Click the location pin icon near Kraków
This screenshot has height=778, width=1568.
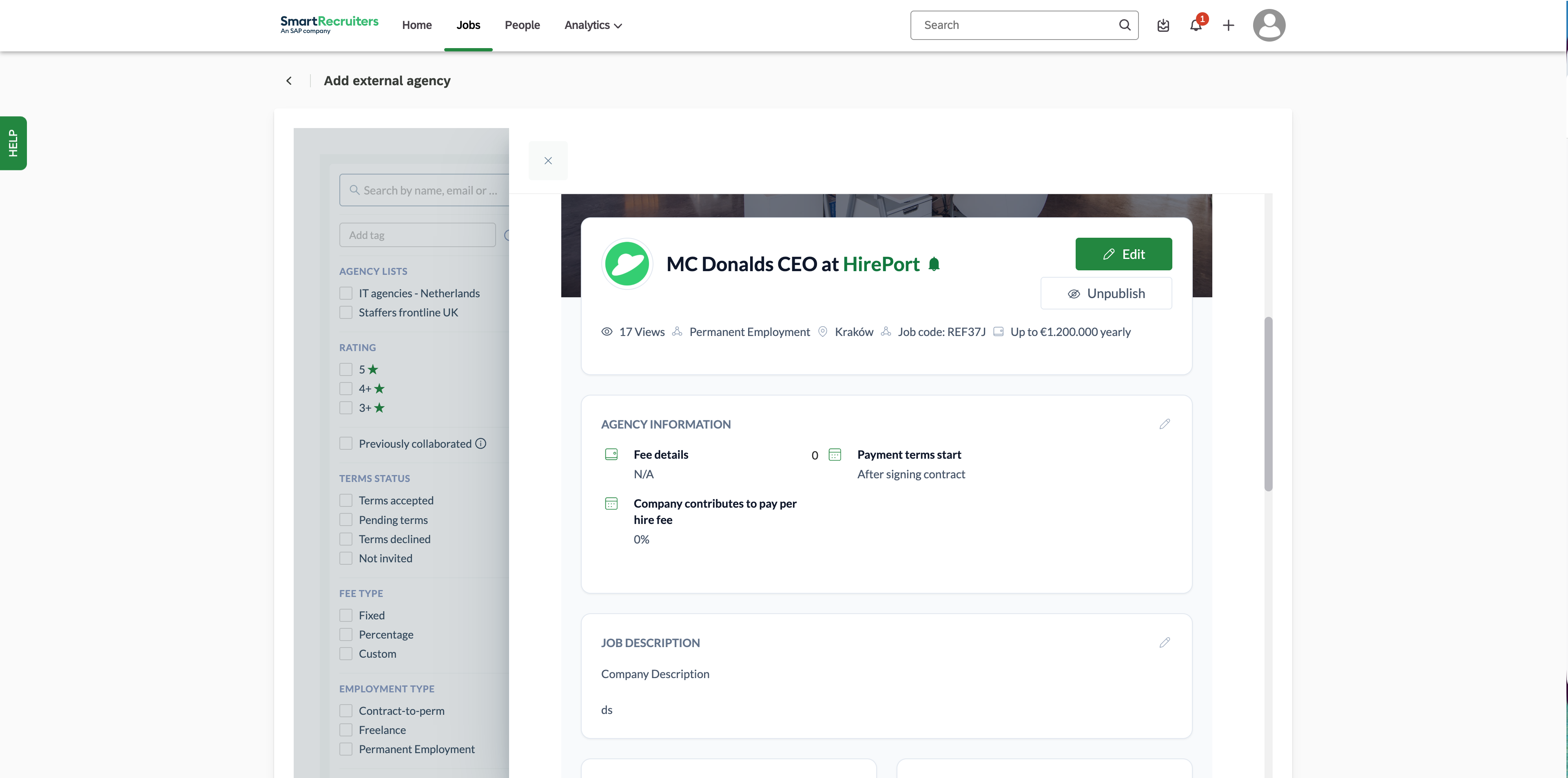[x=822, y=332]
